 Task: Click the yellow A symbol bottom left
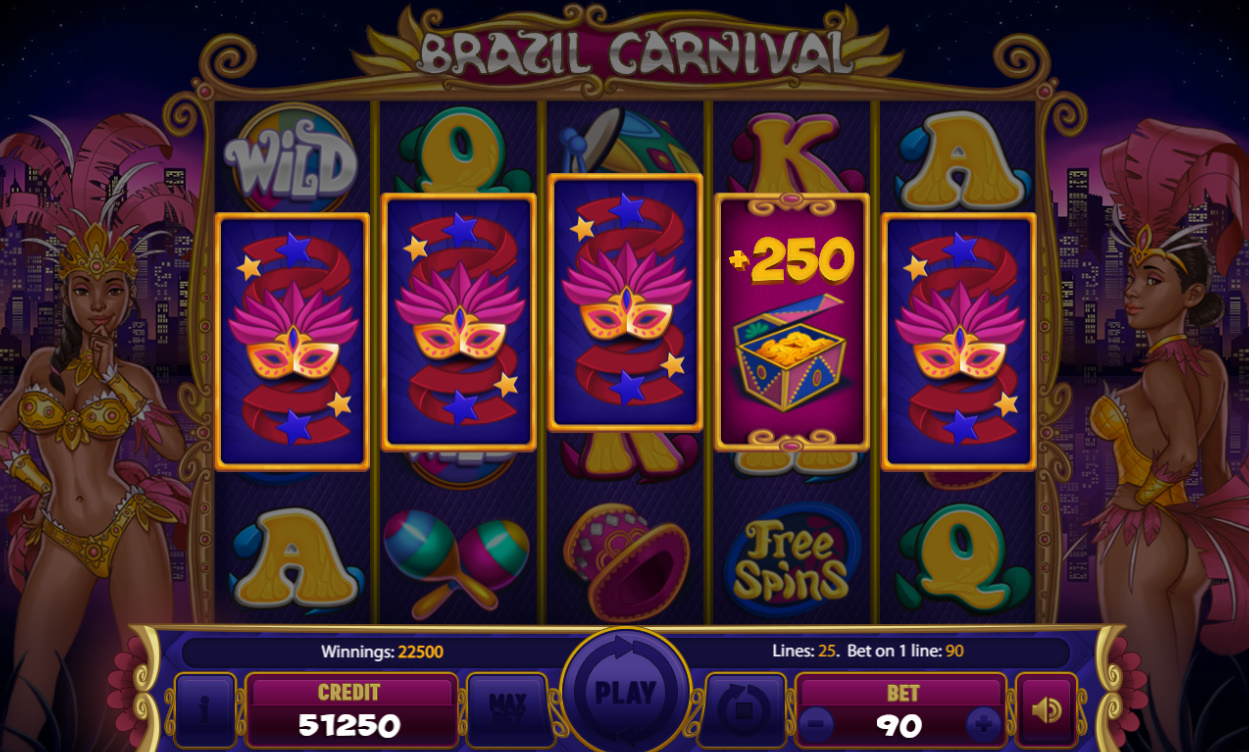292,560
